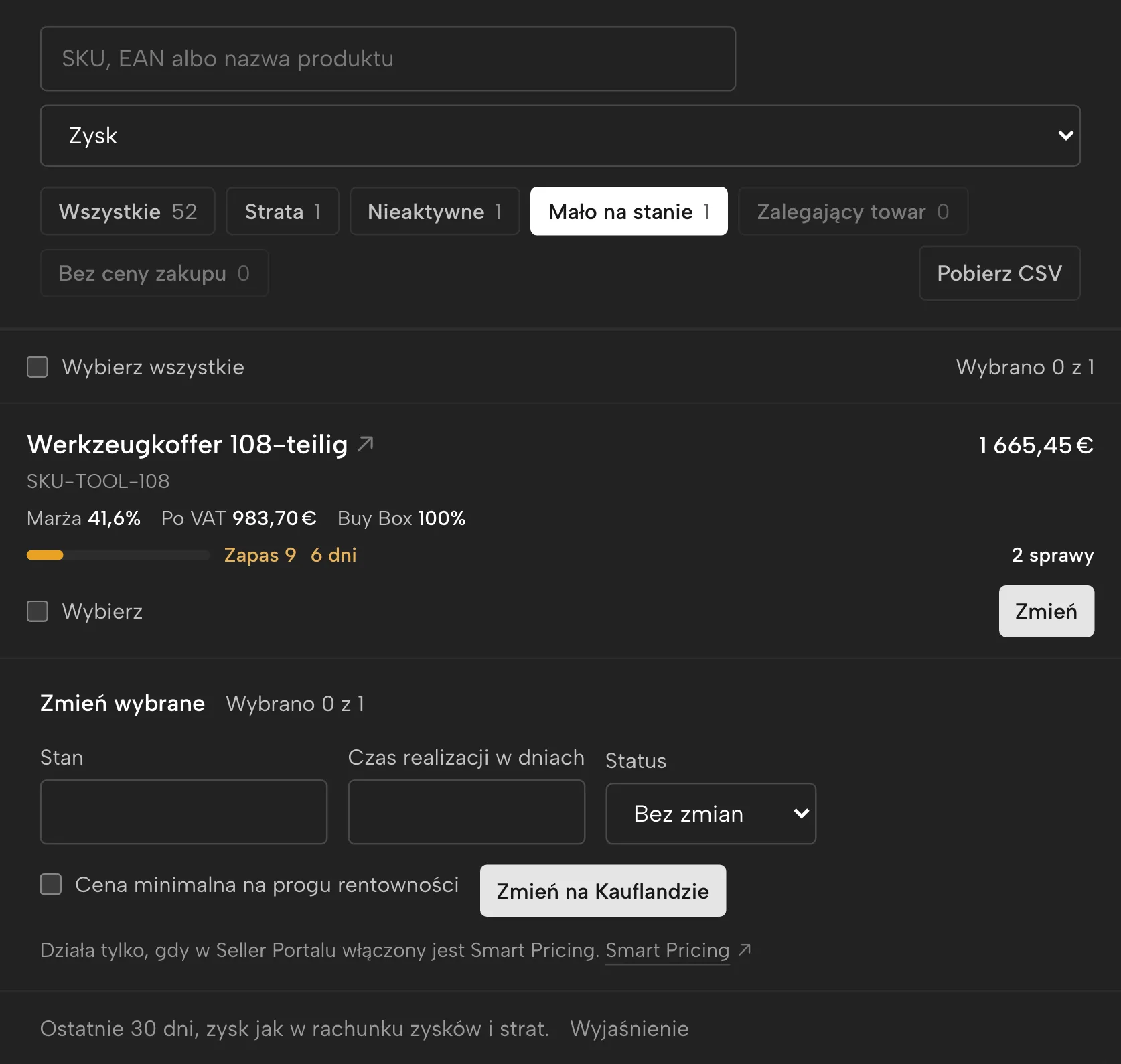Click the Marża 41,6% value
The image size is (1121, 1064).
click(84, 518)
